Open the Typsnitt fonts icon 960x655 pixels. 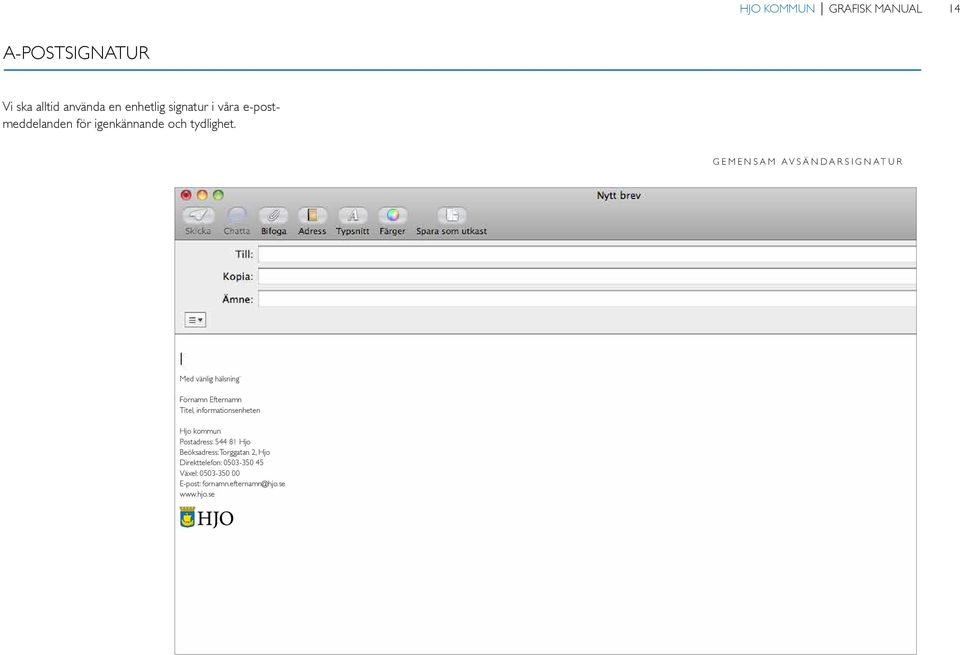pos(353,215)
